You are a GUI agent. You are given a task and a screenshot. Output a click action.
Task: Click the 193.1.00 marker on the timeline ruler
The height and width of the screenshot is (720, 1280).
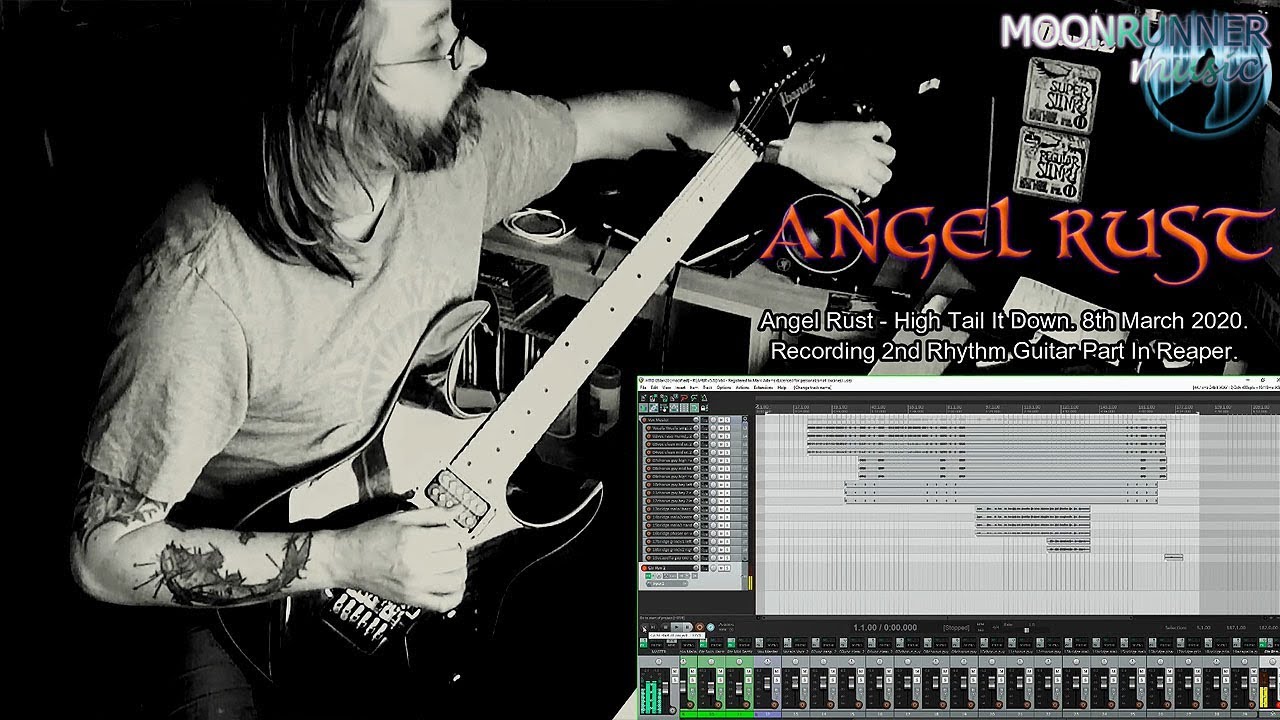pos(1224,407)
